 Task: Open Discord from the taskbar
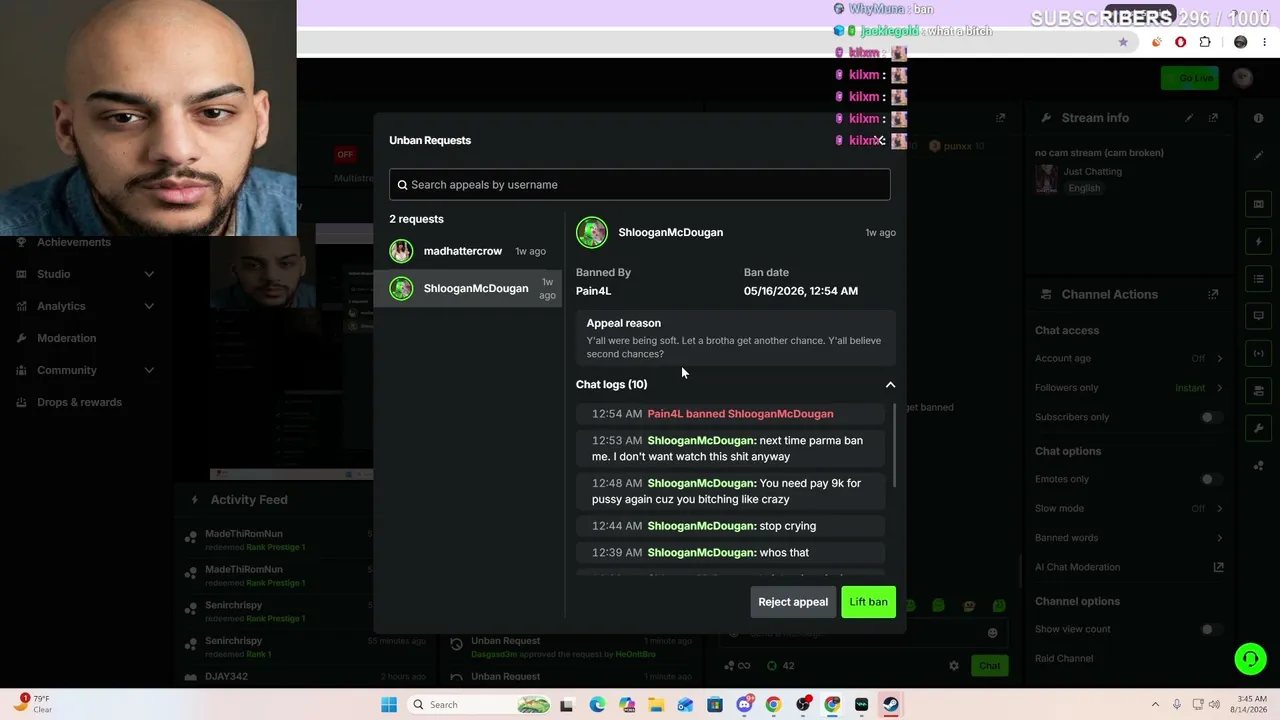(744, 705)
